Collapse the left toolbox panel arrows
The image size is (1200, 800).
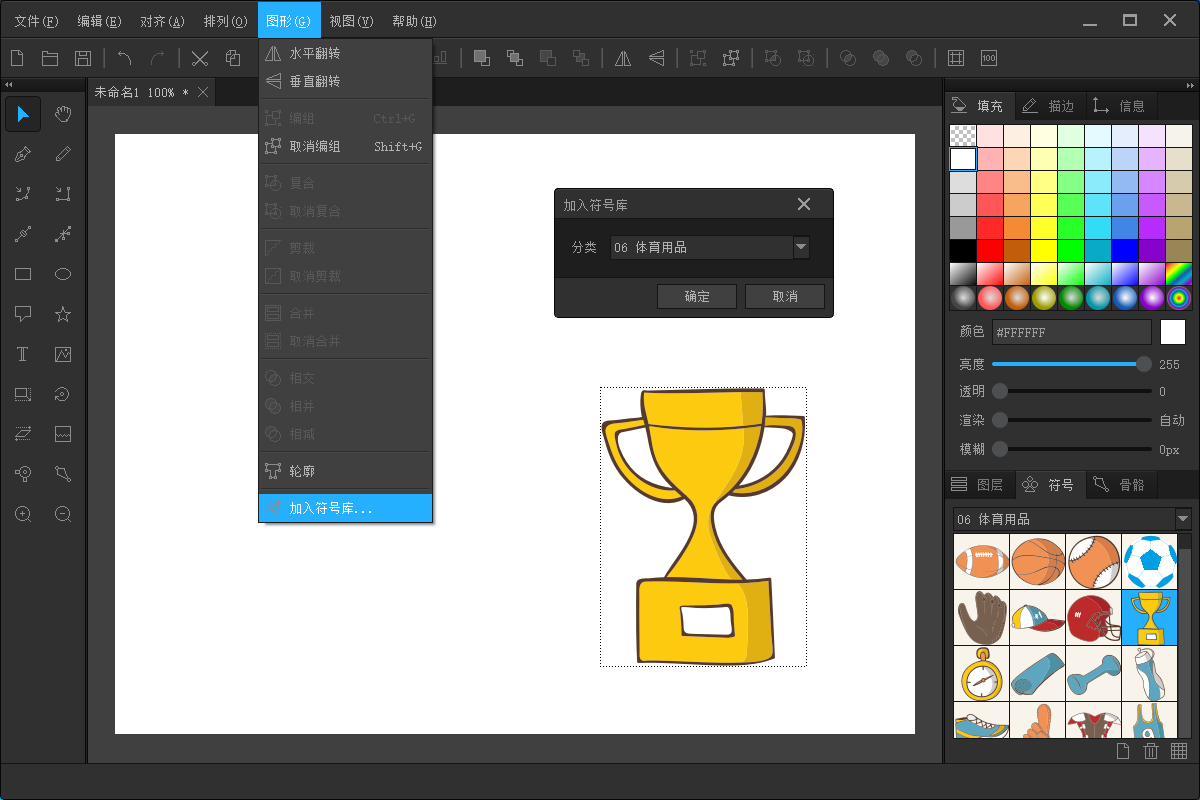pyautogui.click(x=9, y=84)
